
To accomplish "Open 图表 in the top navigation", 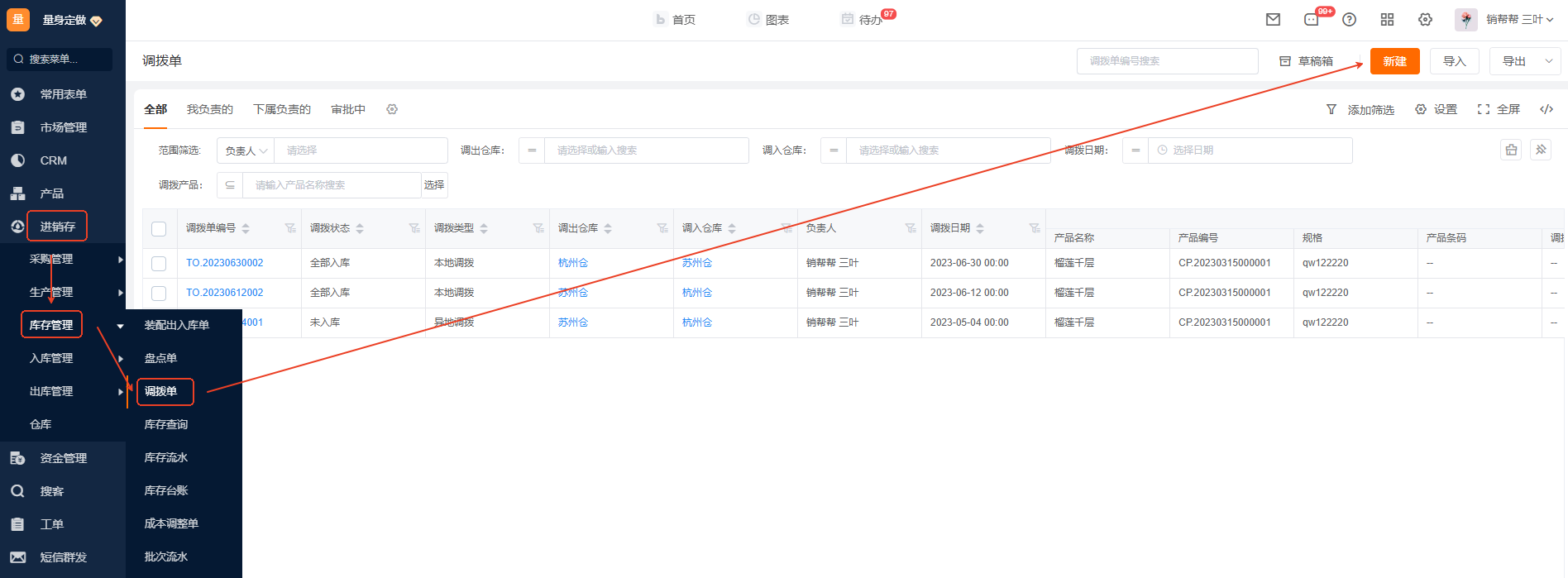I will 768,20.
